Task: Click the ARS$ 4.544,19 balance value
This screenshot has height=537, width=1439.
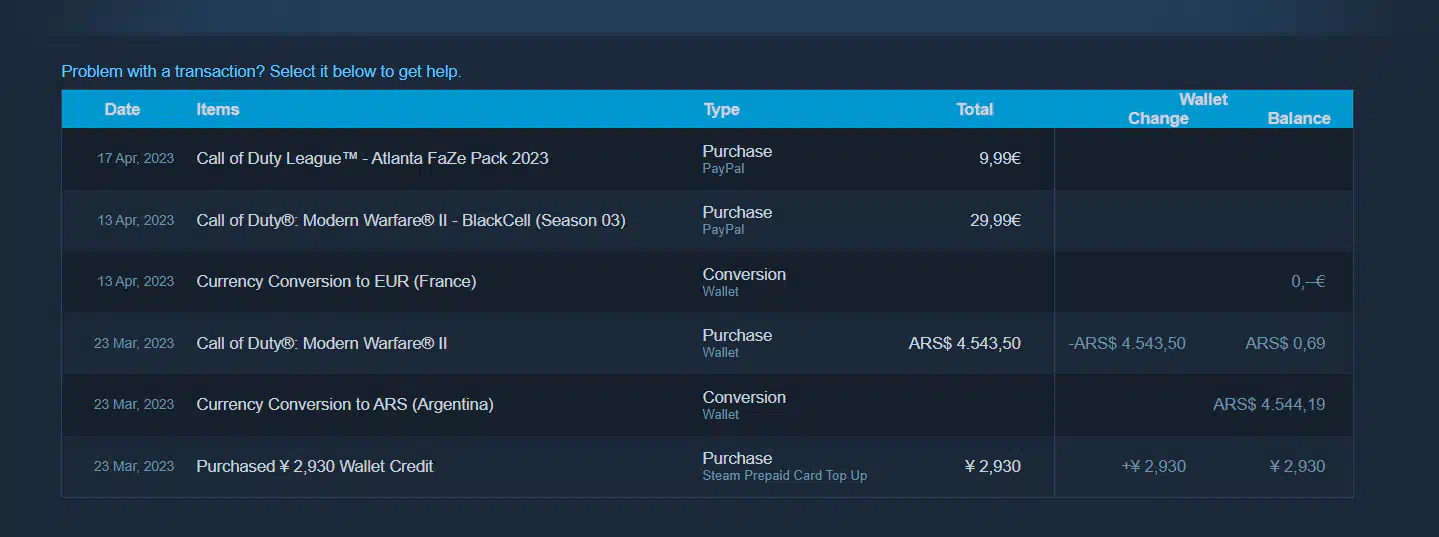Action: coord(1269,405)
